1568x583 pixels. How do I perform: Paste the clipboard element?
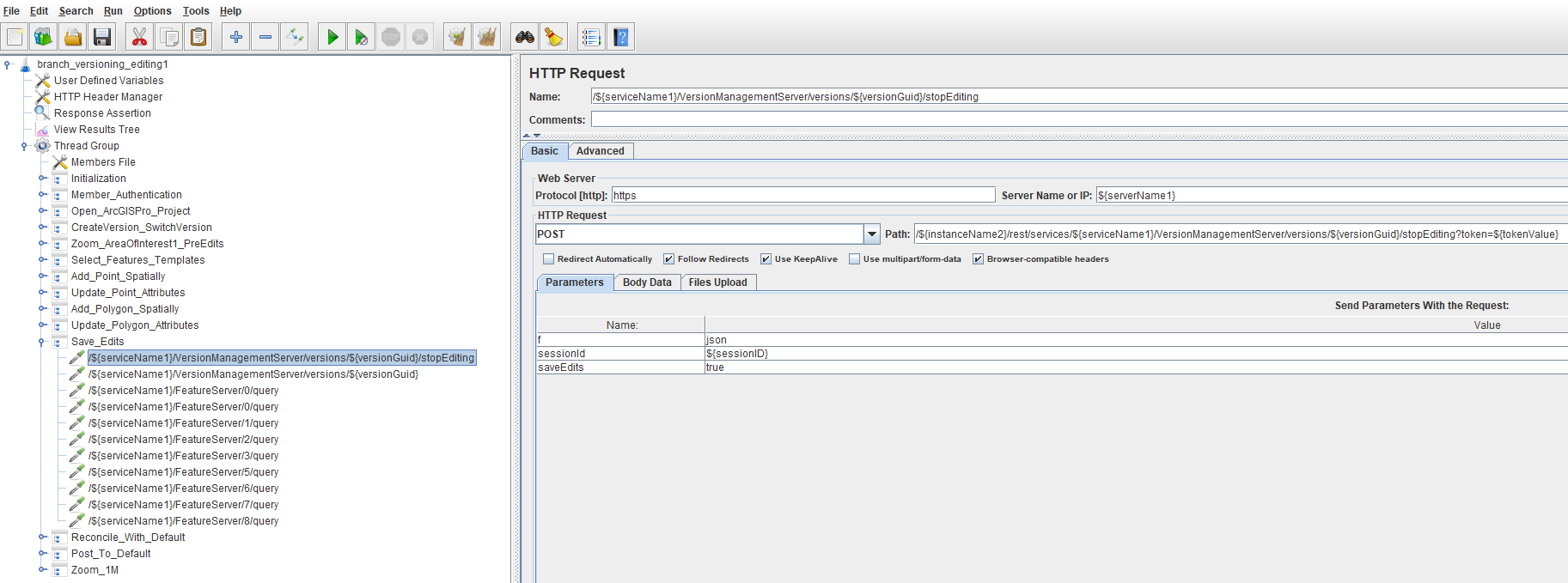point(198,37)
